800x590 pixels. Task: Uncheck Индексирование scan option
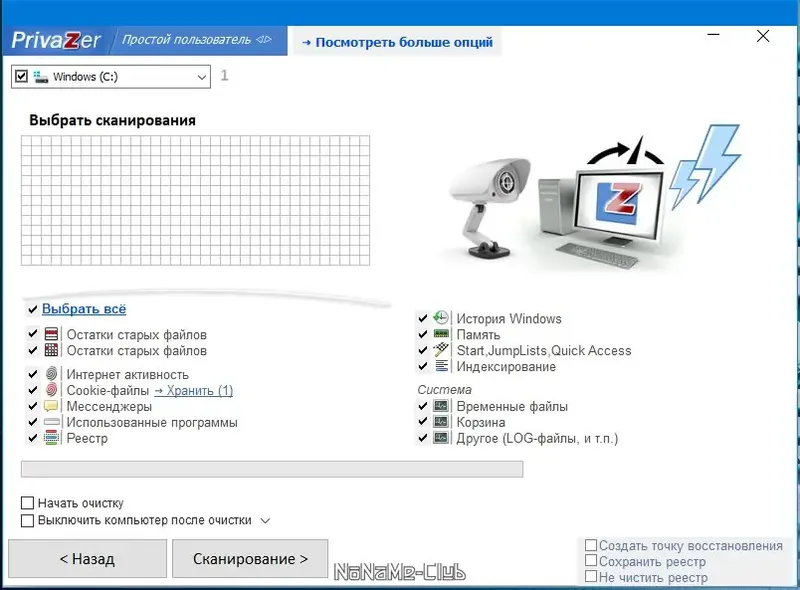coord(422,366)
